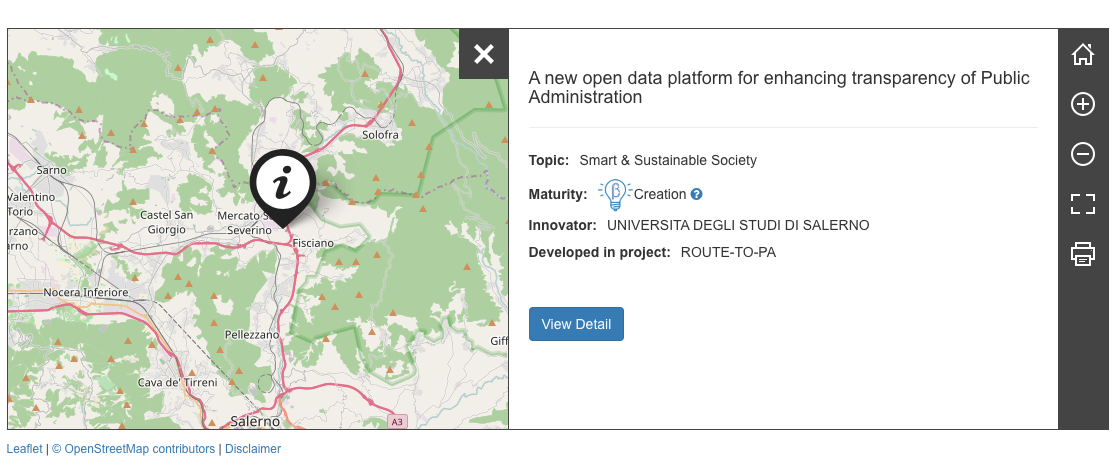This screenshot has width=1120, height=462.
Task: Click UNIVERSITA DEGLI STUDI DI SALERNO text
Action: (x=738, y=225)
